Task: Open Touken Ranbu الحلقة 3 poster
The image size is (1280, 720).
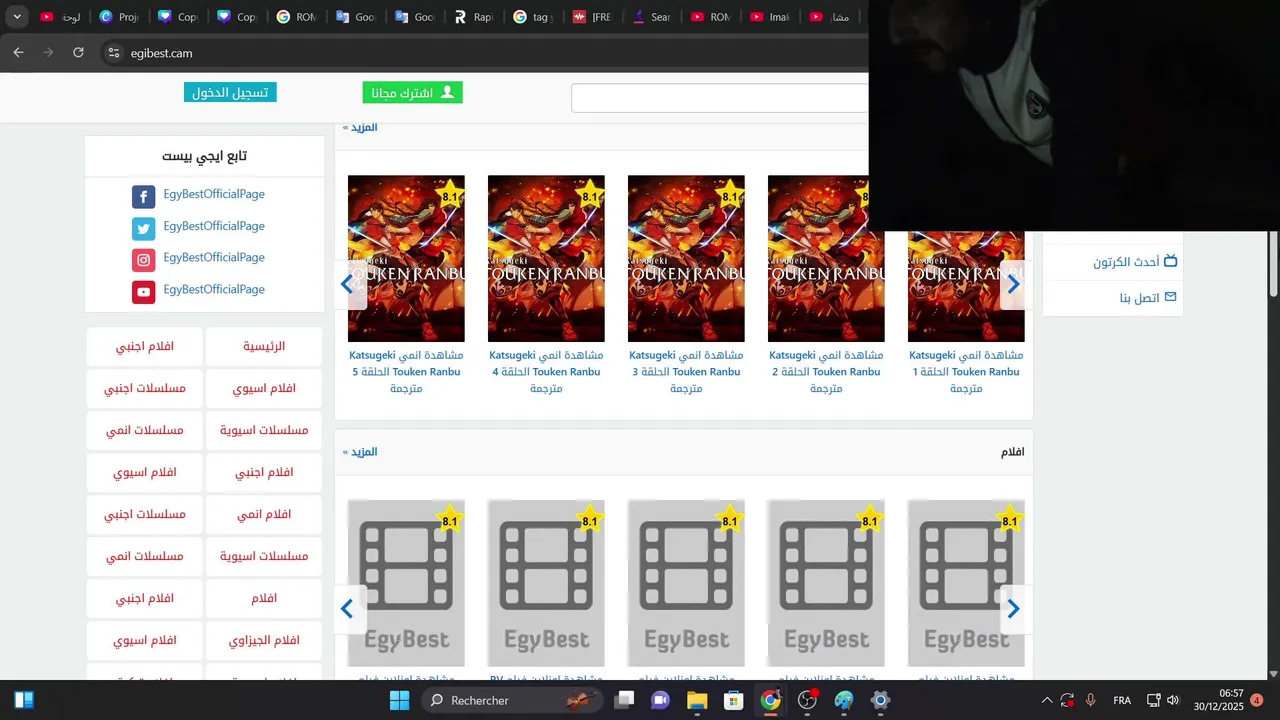Action: pos(686,258)
